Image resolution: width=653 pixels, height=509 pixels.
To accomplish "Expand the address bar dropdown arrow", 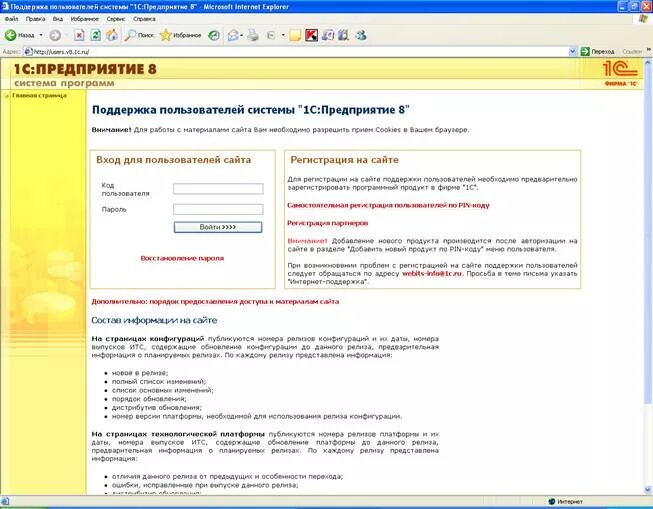I will click(x=573, y=52).
